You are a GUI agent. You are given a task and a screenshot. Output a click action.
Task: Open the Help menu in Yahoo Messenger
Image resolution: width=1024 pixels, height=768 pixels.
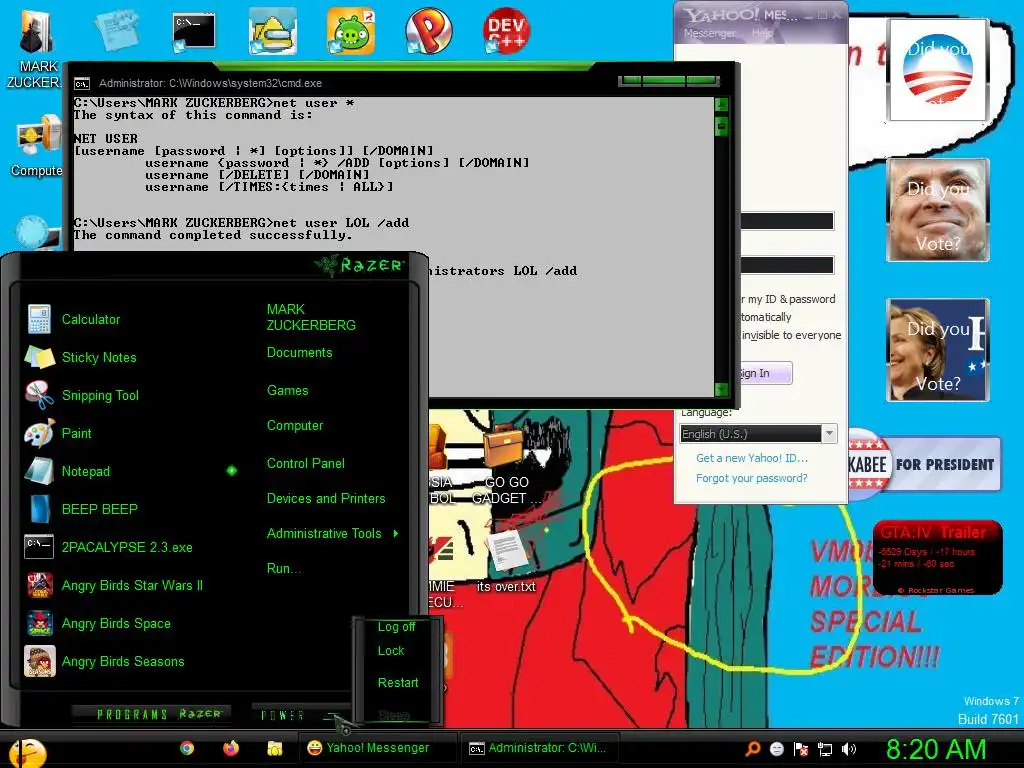762,33
